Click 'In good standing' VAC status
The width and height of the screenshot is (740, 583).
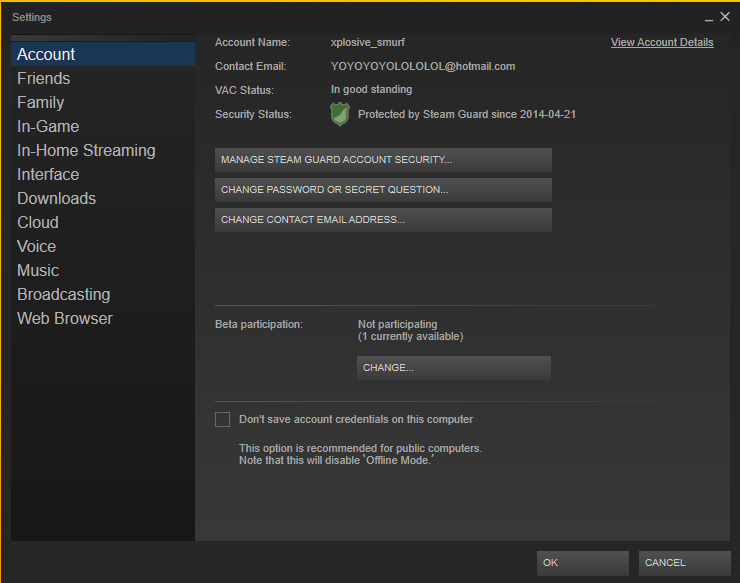click(371, 90)
